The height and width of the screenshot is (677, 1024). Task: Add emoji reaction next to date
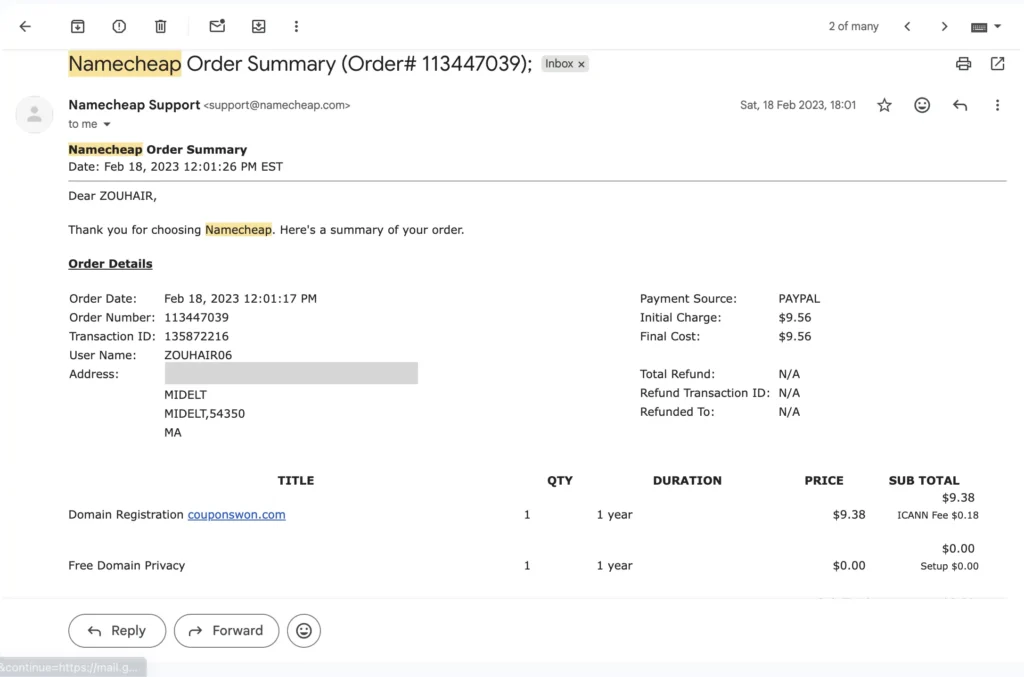pos(921,105)
